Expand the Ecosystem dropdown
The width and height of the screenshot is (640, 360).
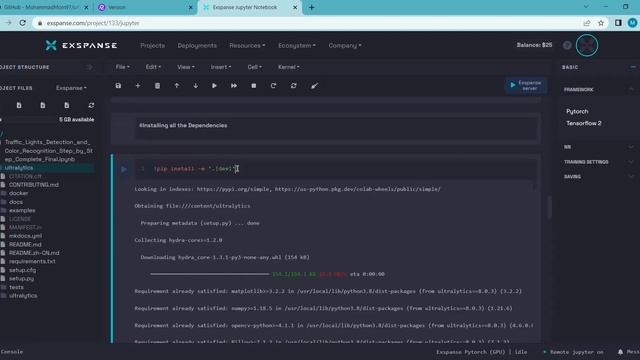click(x=297, y=45)
